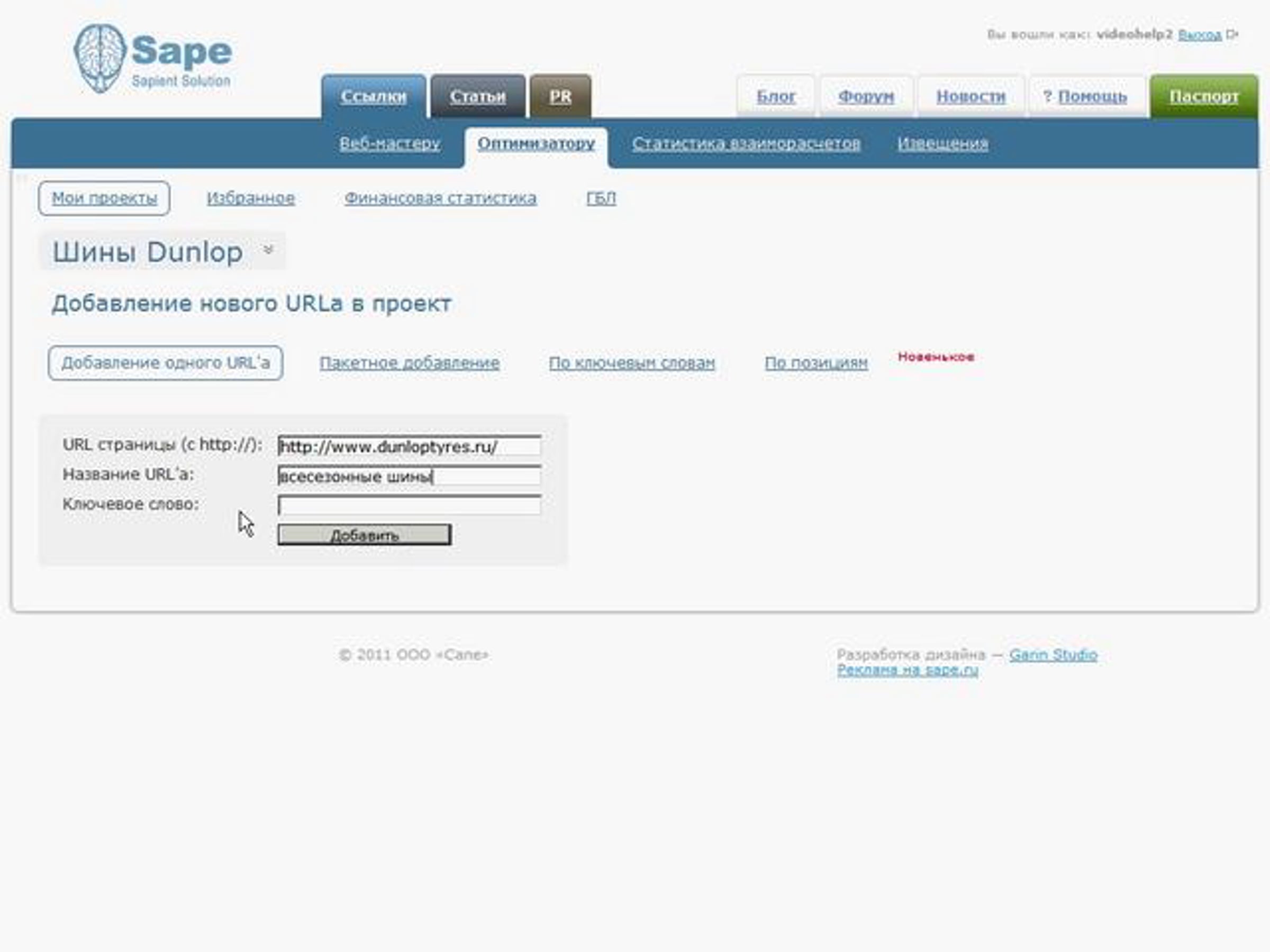Switch to Пакетное добавление
The image size is (1270, 952).
point(410,363)
